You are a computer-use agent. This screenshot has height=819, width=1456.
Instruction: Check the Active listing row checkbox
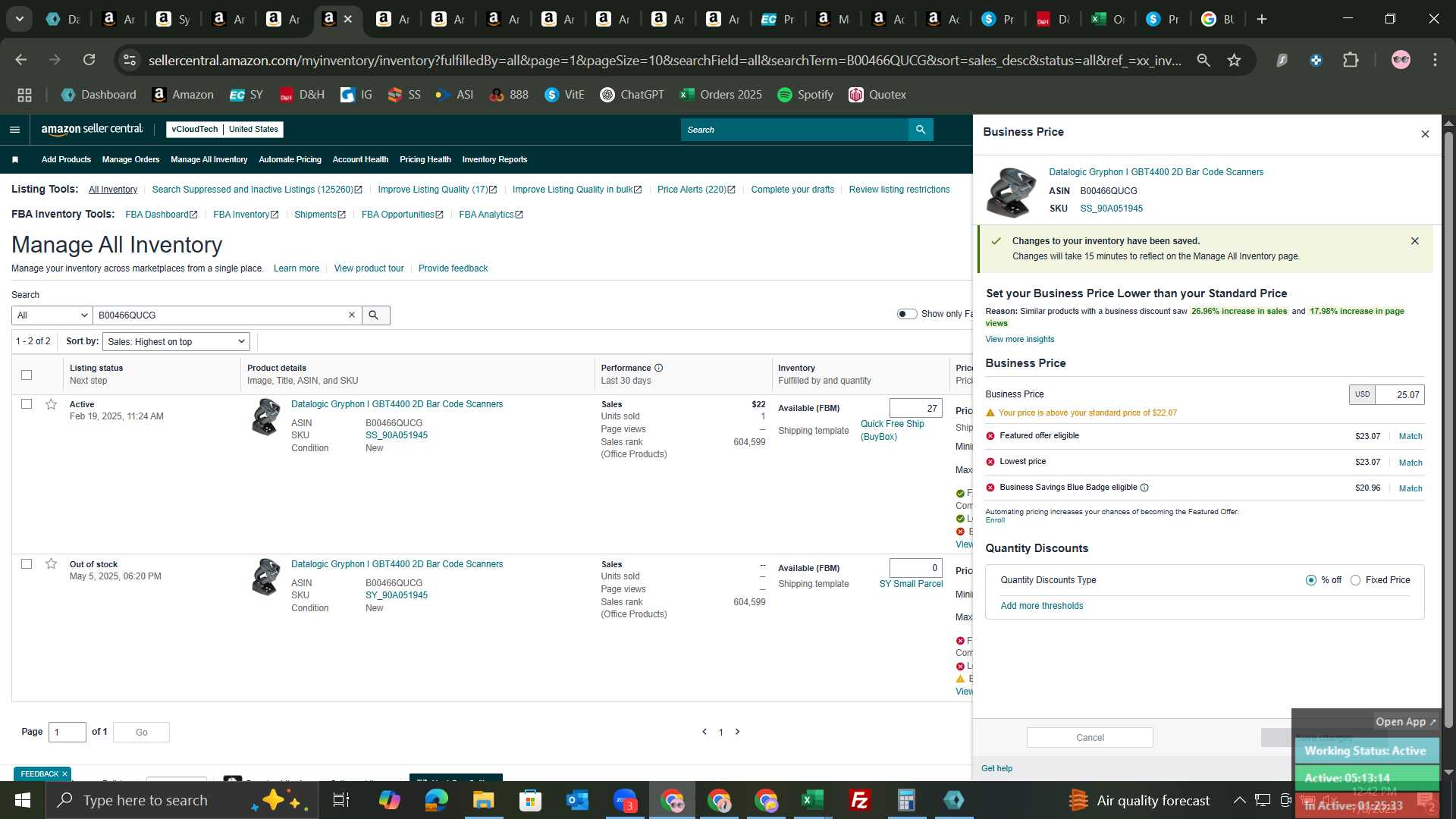pos(27,404)
